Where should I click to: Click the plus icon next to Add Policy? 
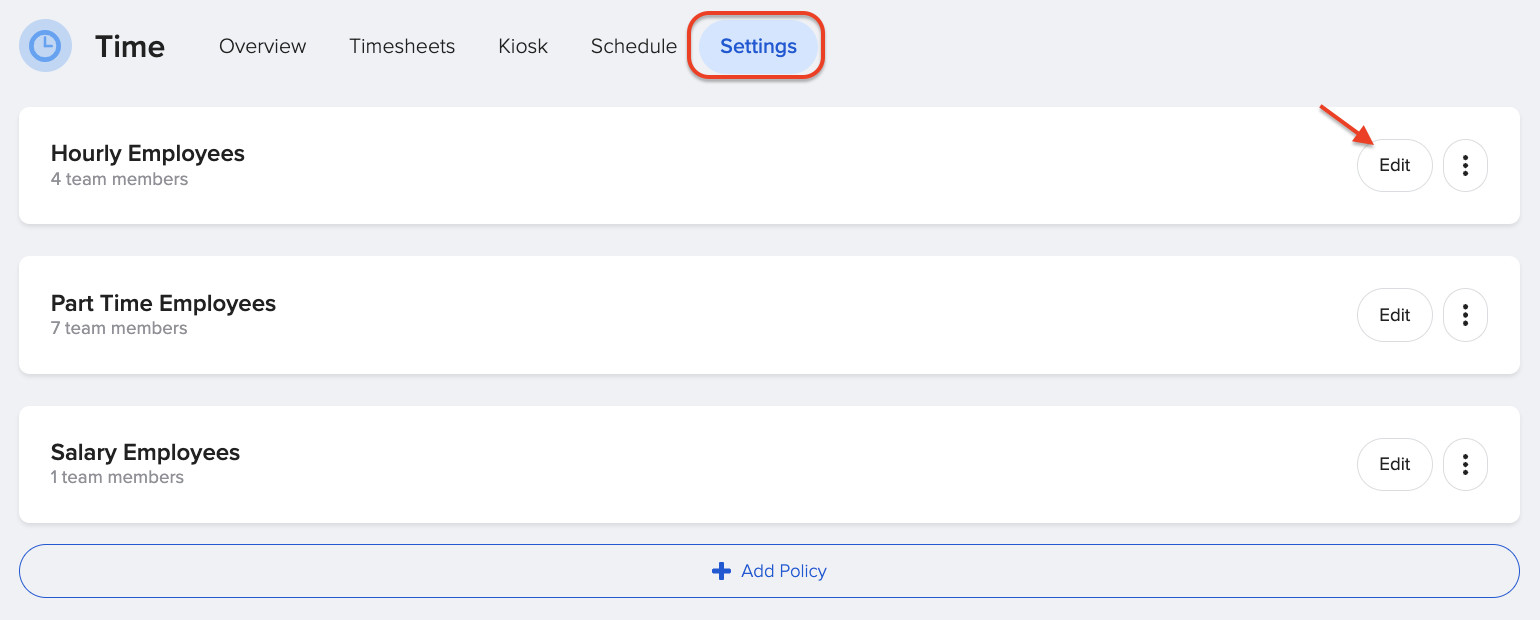tap(719, 570)
